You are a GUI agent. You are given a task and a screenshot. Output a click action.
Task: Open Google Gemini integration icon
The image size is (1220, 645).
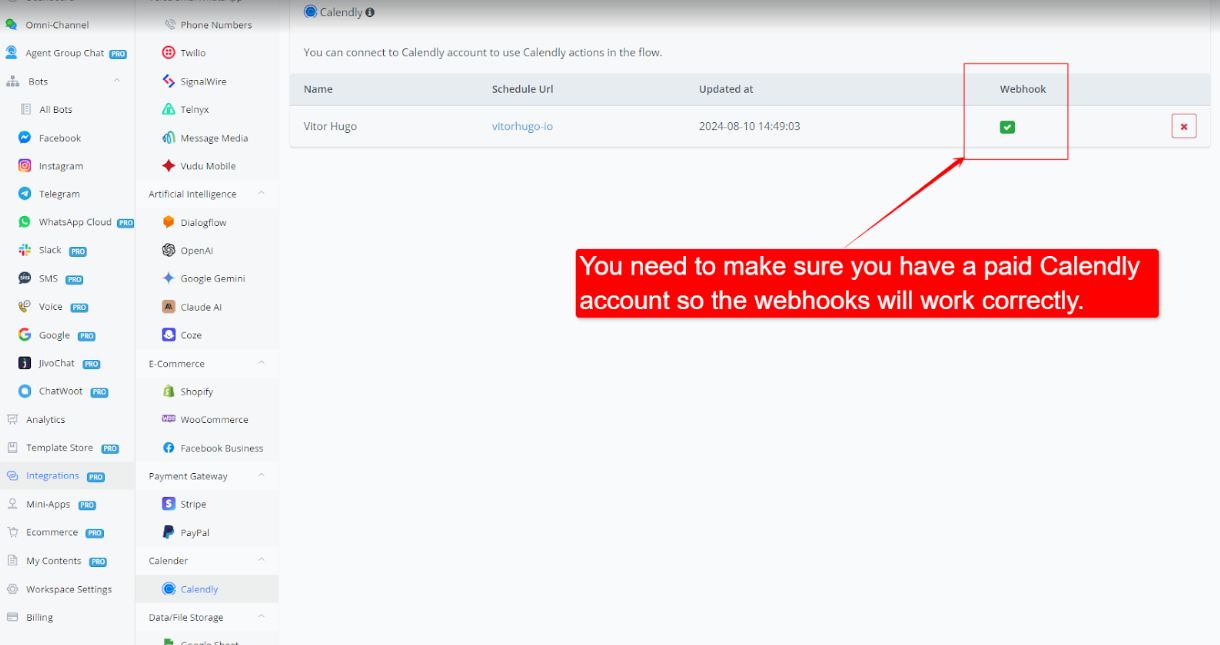(169, 279)
